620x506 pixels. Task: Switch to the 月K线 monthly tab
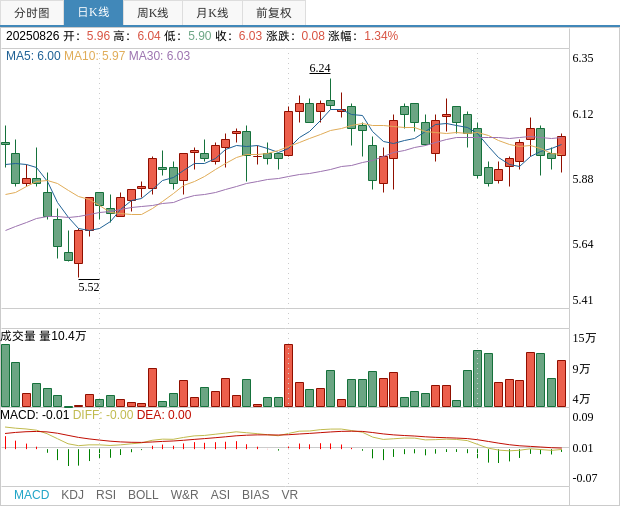(x=212, y=13)
